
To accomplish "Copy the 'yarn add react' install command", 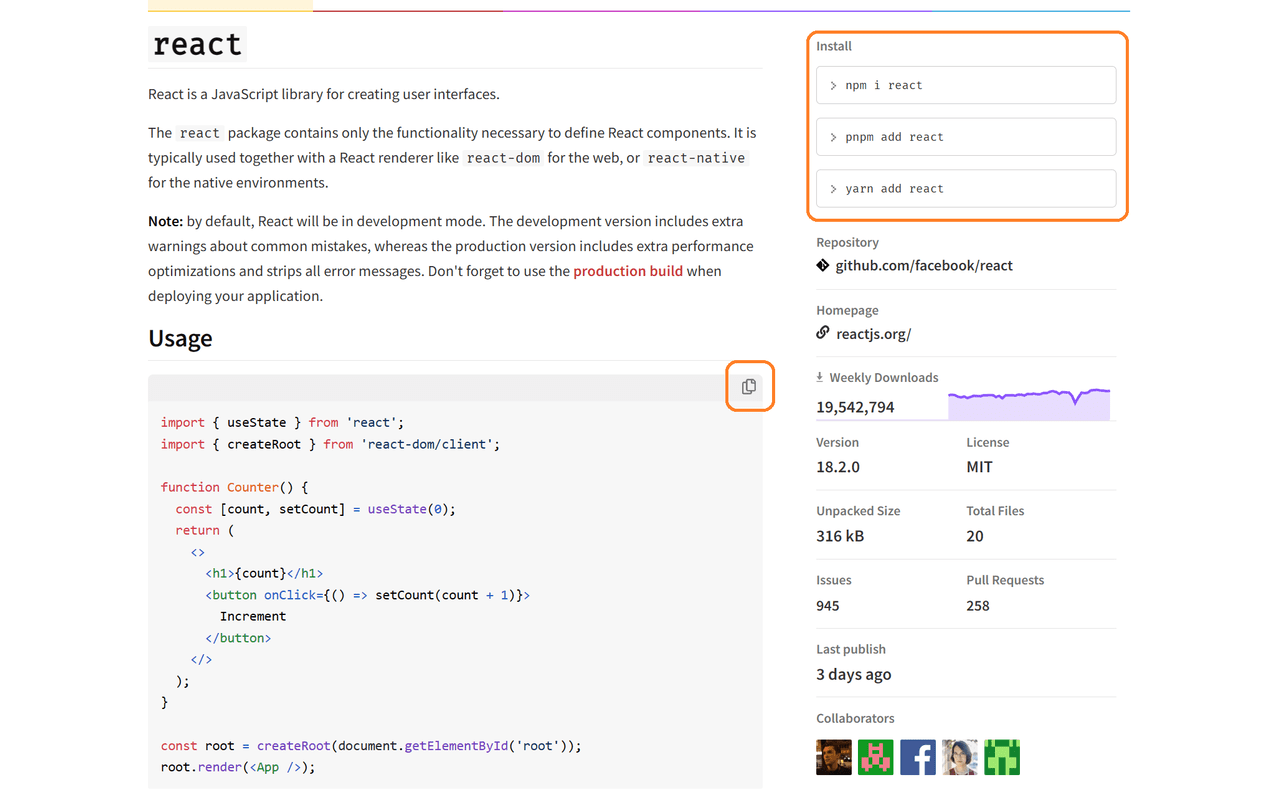I will (966, 188).
